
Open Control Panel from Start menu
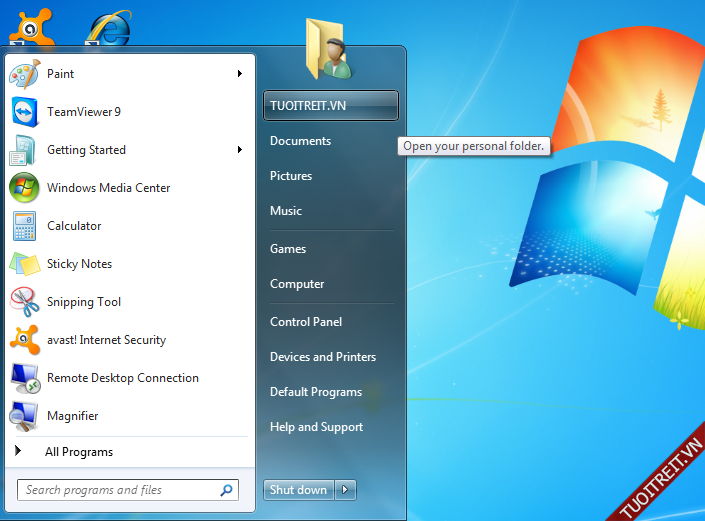pos(306,322)
